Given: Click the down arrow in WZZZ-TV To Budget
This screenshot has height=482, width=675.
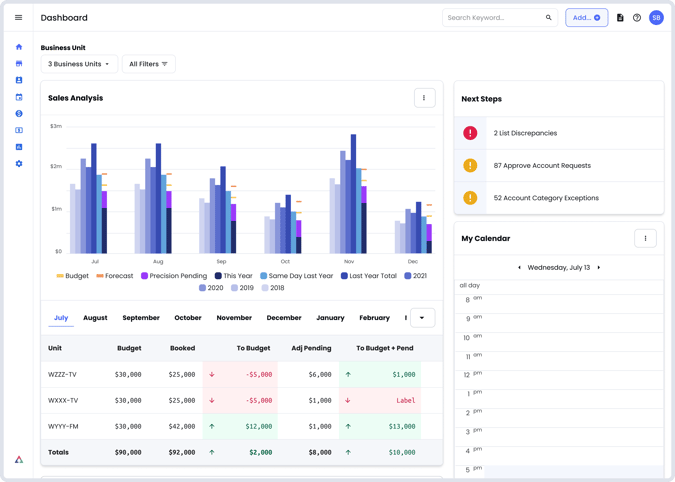Looking at the screenshot, I should pos(212,374).
